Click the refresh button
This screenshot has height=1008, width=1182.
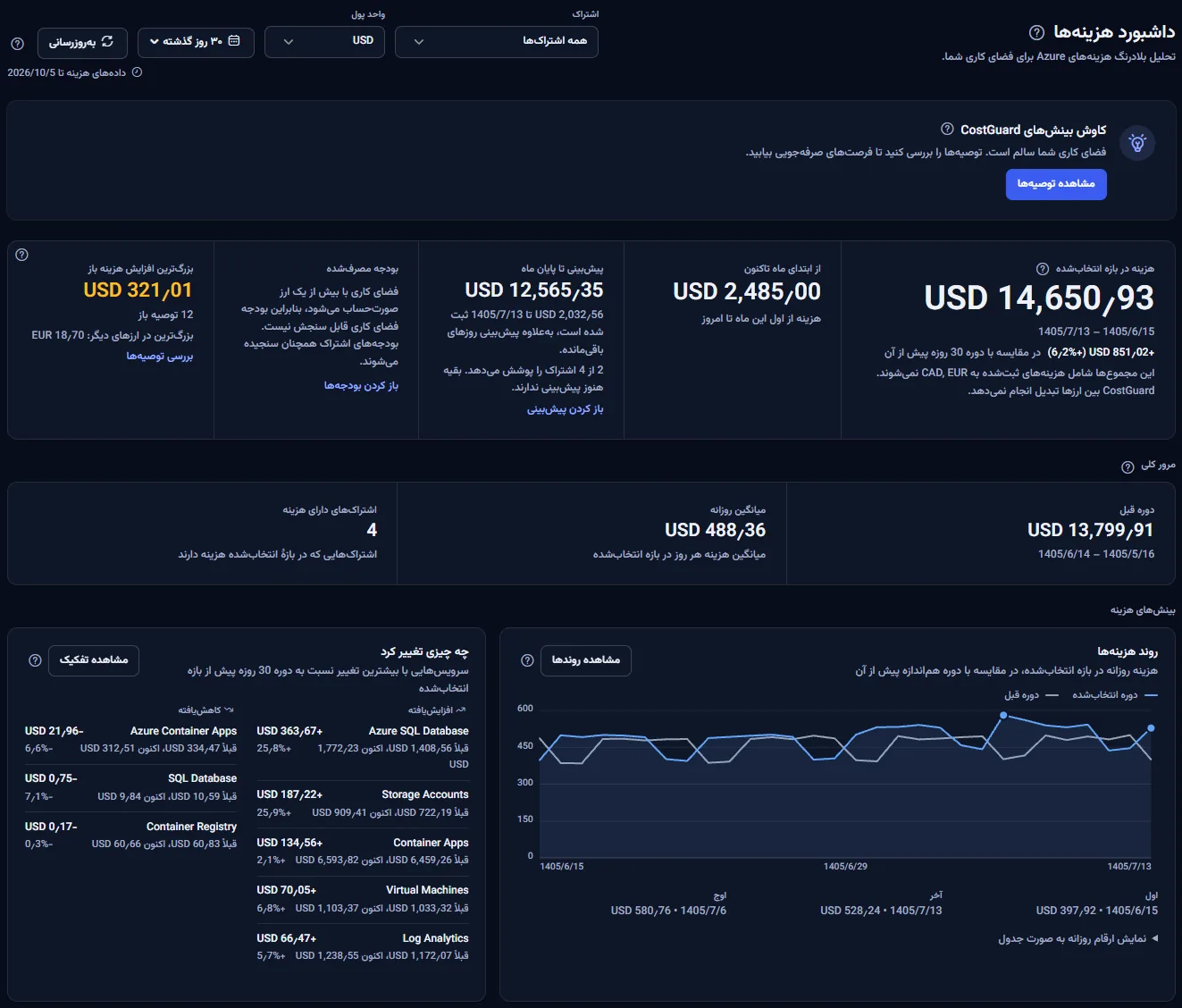[x=82, y=42]
